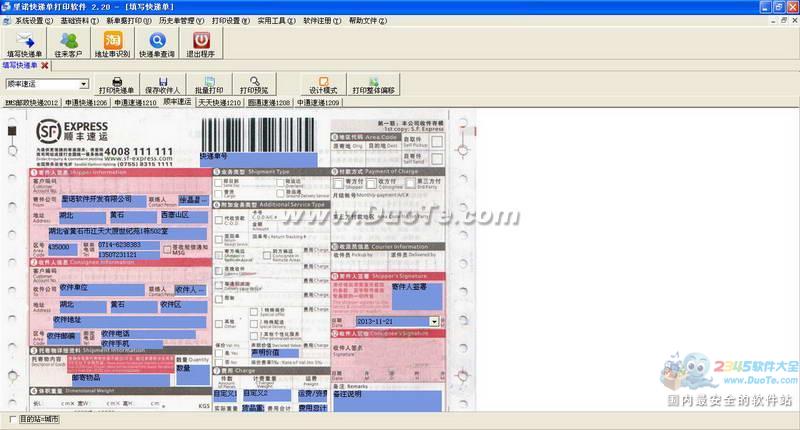Click the sender company field 星诺软件开发有限公司
Viewport: 800px width, 430px height.
pos(103,201)
